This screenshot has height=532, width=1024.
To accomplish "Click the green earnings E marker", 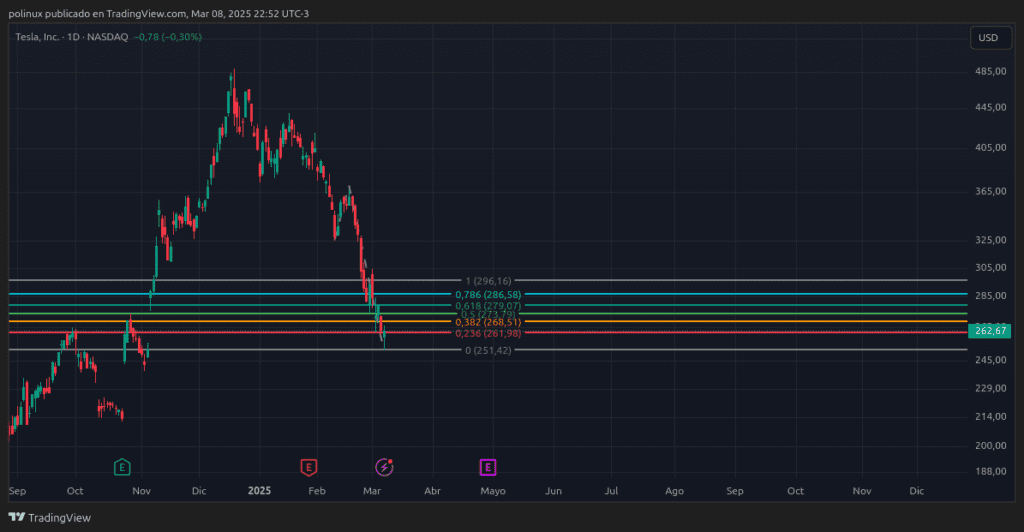I will pos(122,467).
